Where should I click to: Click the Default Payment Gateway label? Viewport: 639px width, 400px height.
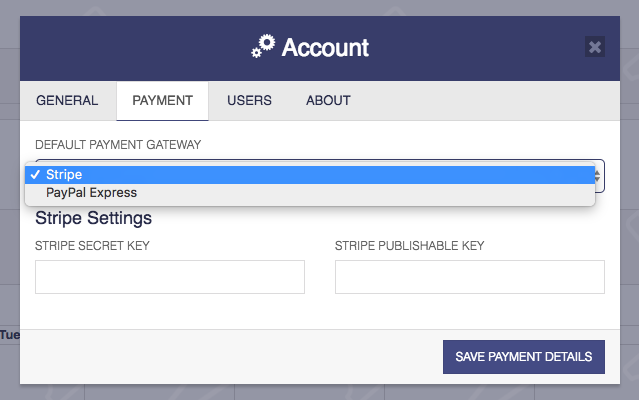(x=118, y=145)
